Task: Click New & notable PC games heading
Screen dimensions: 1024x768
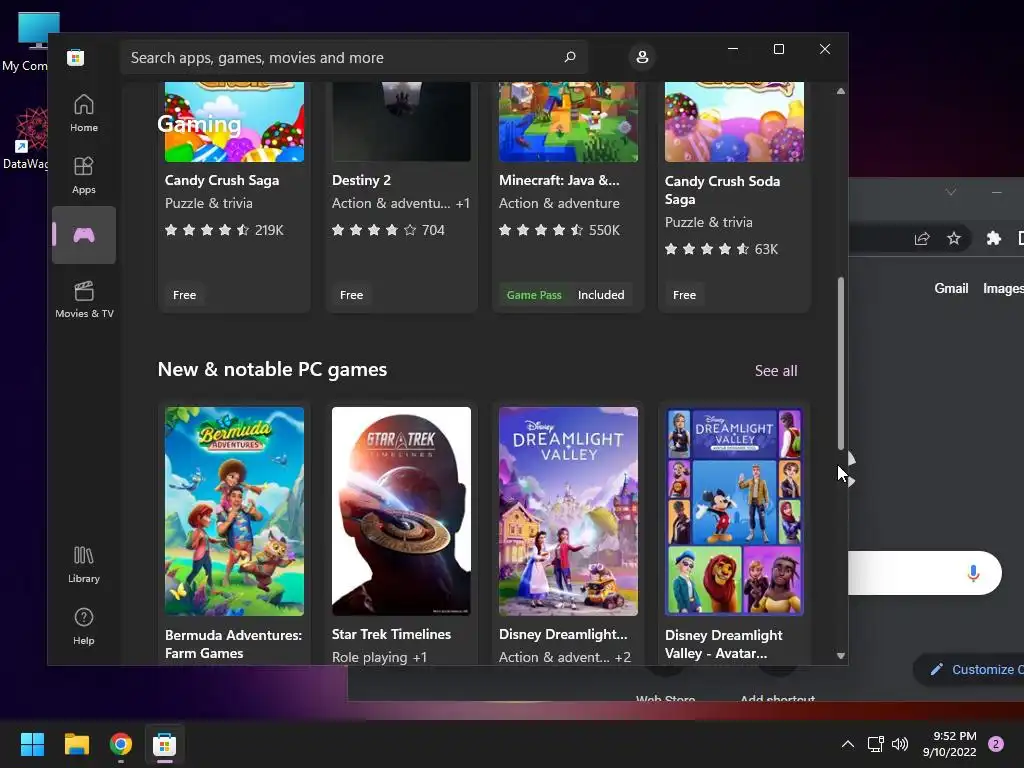Action: tap(272, 370)
